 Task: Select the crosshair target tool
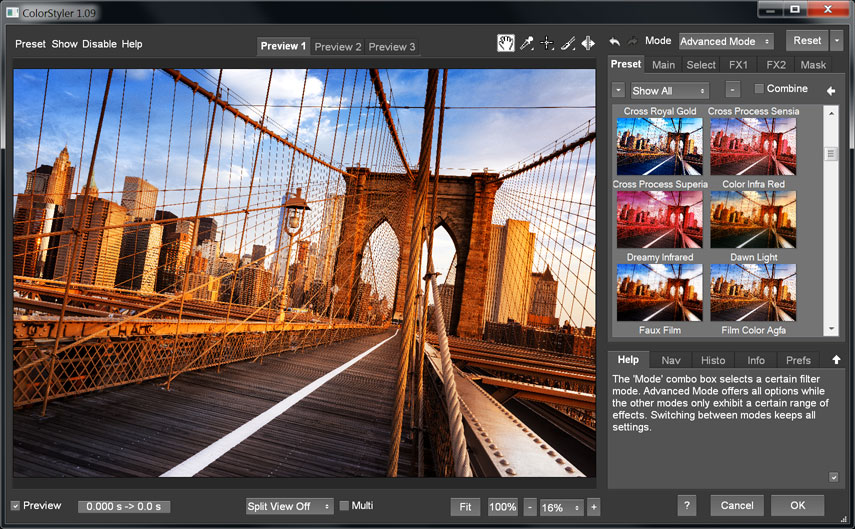click(x=547, y=43)
